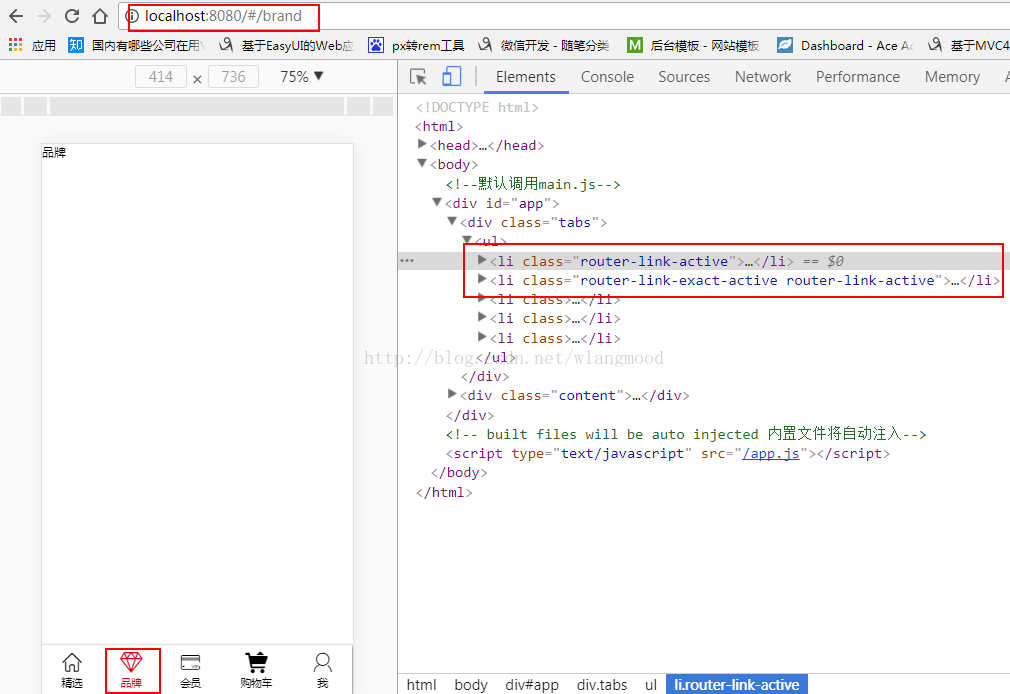Open the px转rem工具 bookmark
Image resolution: width=1010 pixels, height=694 pixels.
point(416,45)
